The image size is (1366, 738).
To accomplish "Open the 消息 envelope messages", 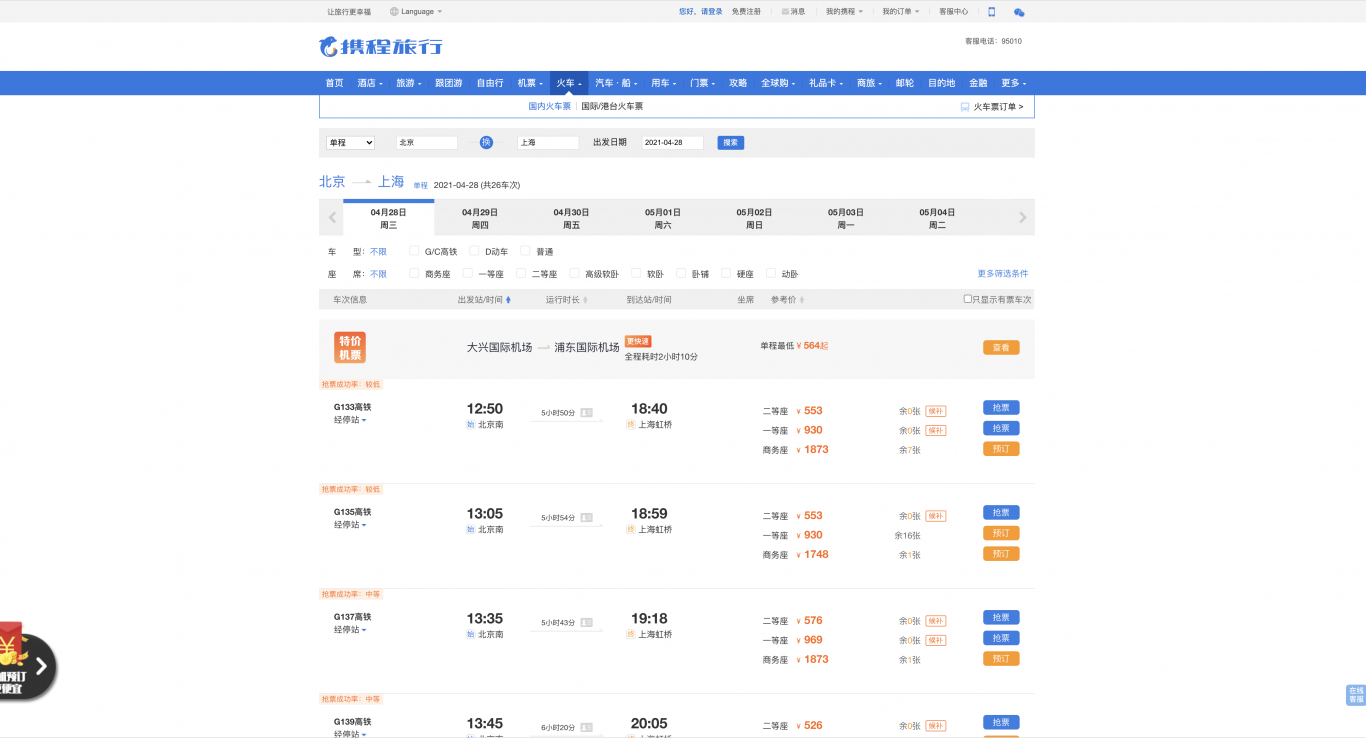I will [x=793, y=12].
